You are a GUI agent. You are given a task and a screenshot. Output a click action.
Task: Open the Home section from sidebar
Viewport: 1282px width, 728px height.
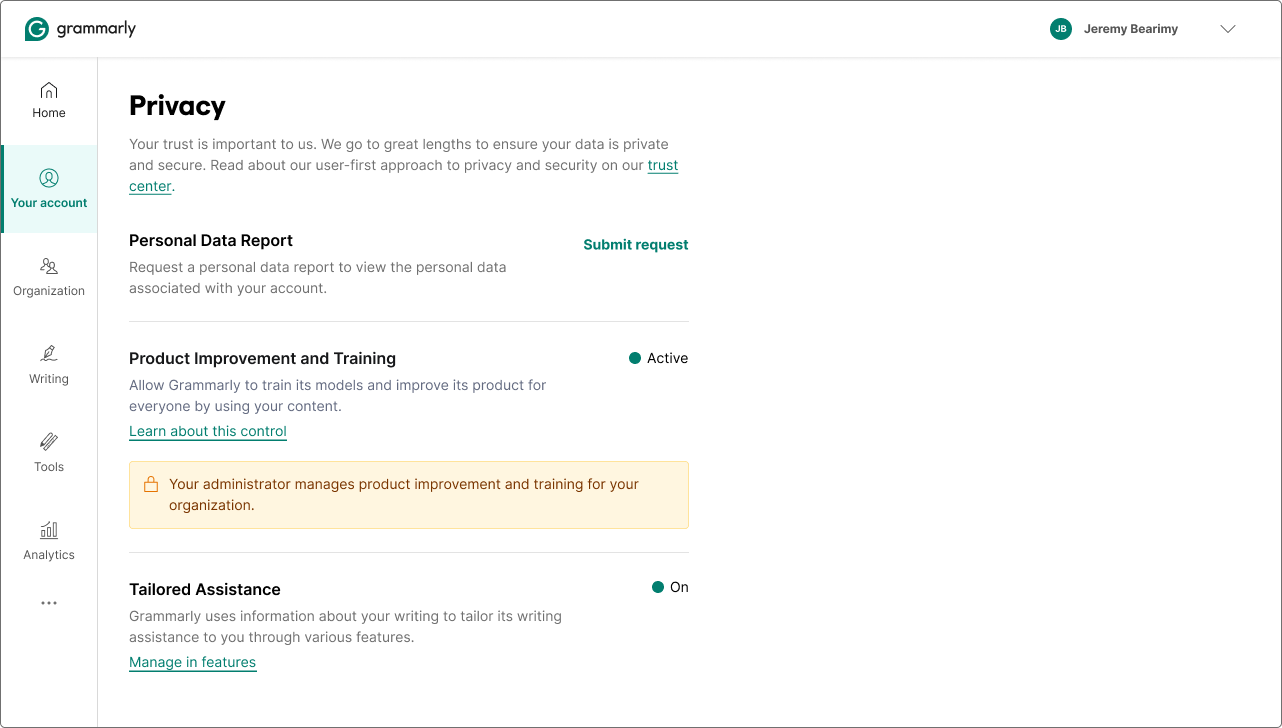pyautogui.click(x=48, y=100)
